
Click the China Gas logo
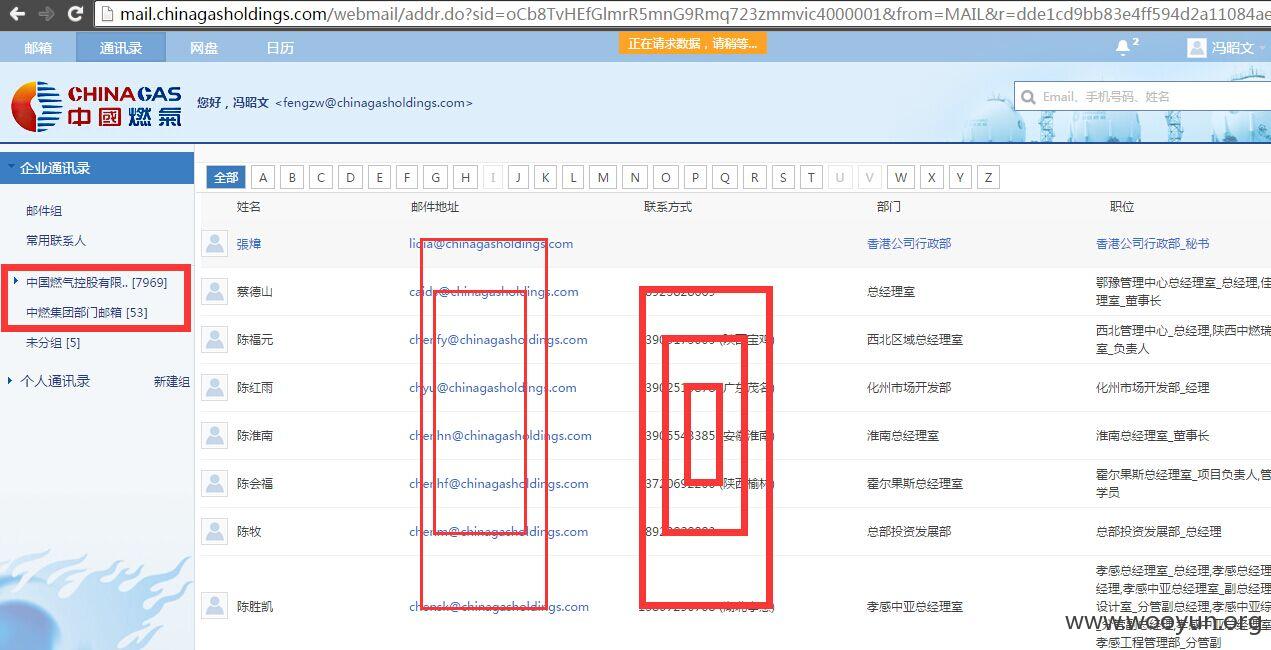96,106
